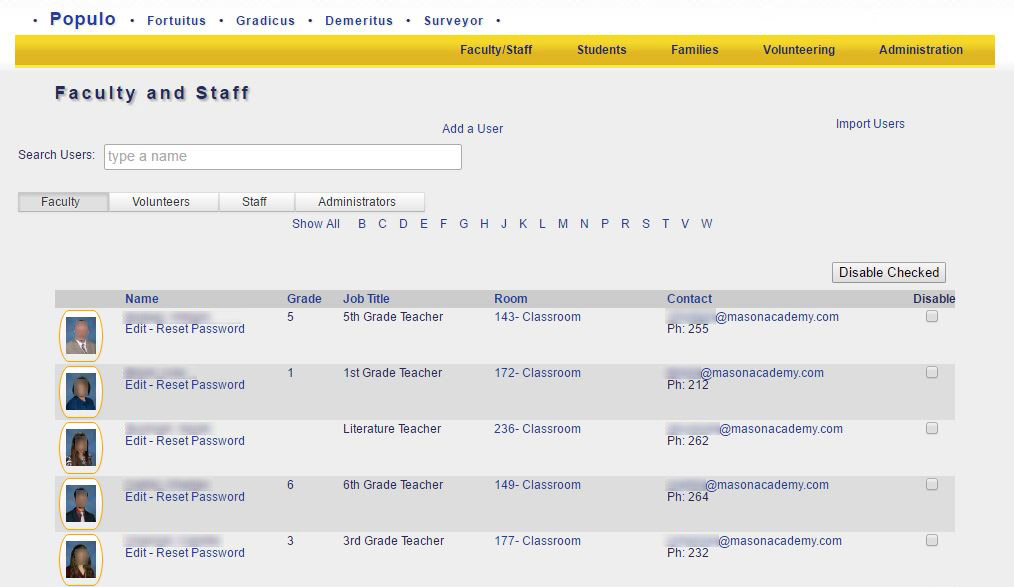1014x587 pixels.
Task: Click the Add a User link
Action: coord(472,129)
